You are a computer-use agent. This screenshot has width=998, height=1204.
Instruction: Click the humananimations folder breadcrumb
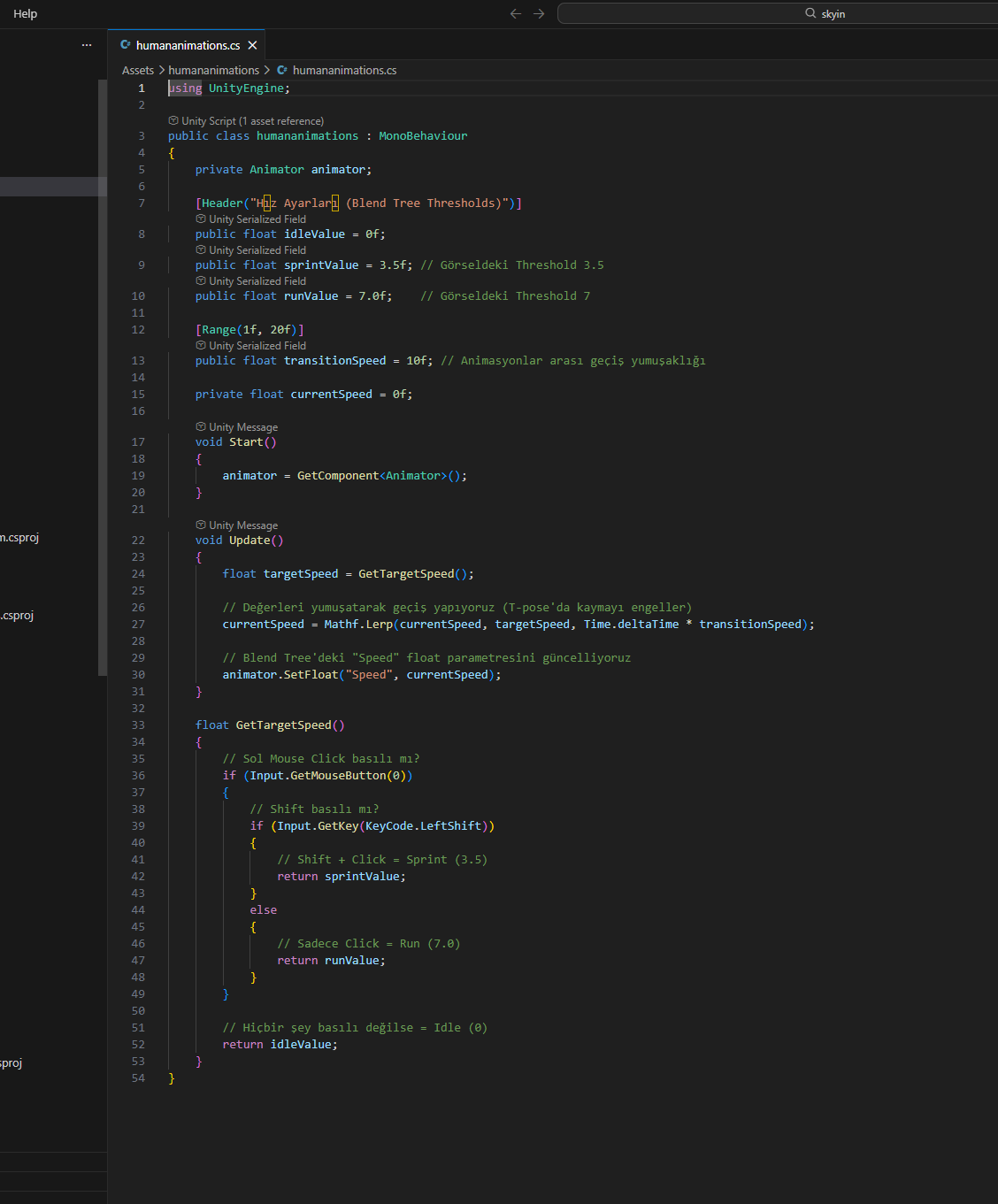point(214,70)
